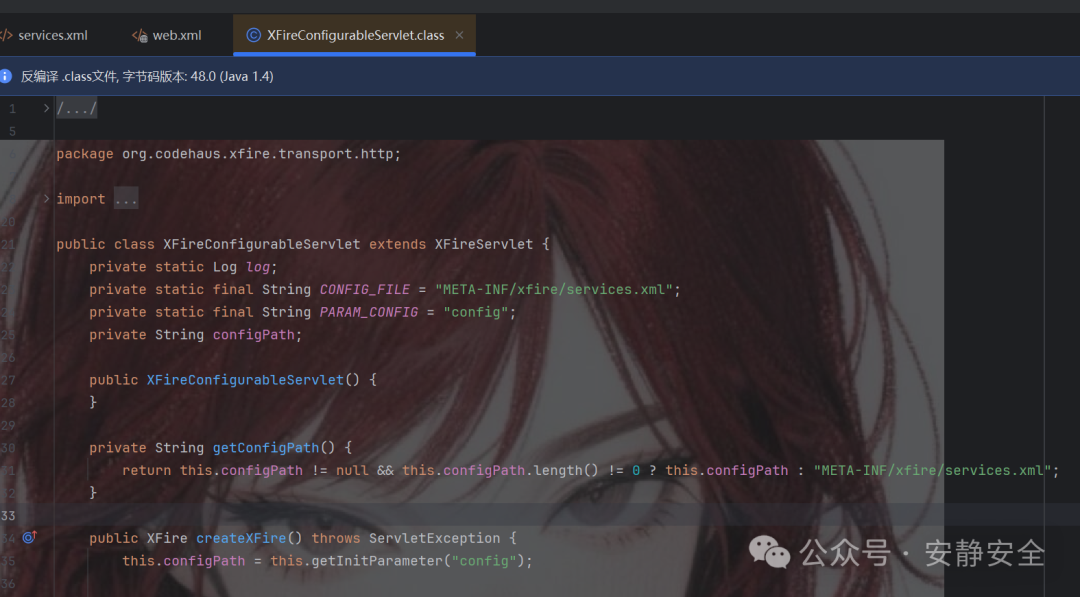
Task: Close the XFireConfigurableServlet.class tab
Action: pos(459,34)
